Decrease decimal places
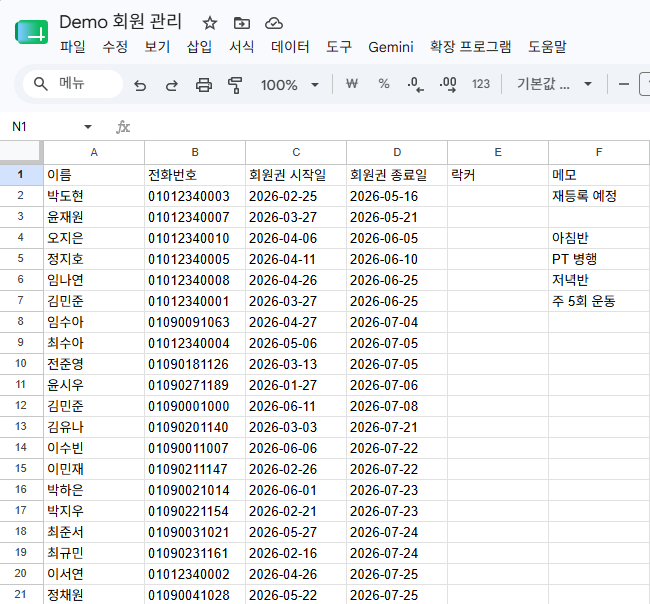Image resolution: width=650 pixels, height=604 pixels. (x=415, y=84)
